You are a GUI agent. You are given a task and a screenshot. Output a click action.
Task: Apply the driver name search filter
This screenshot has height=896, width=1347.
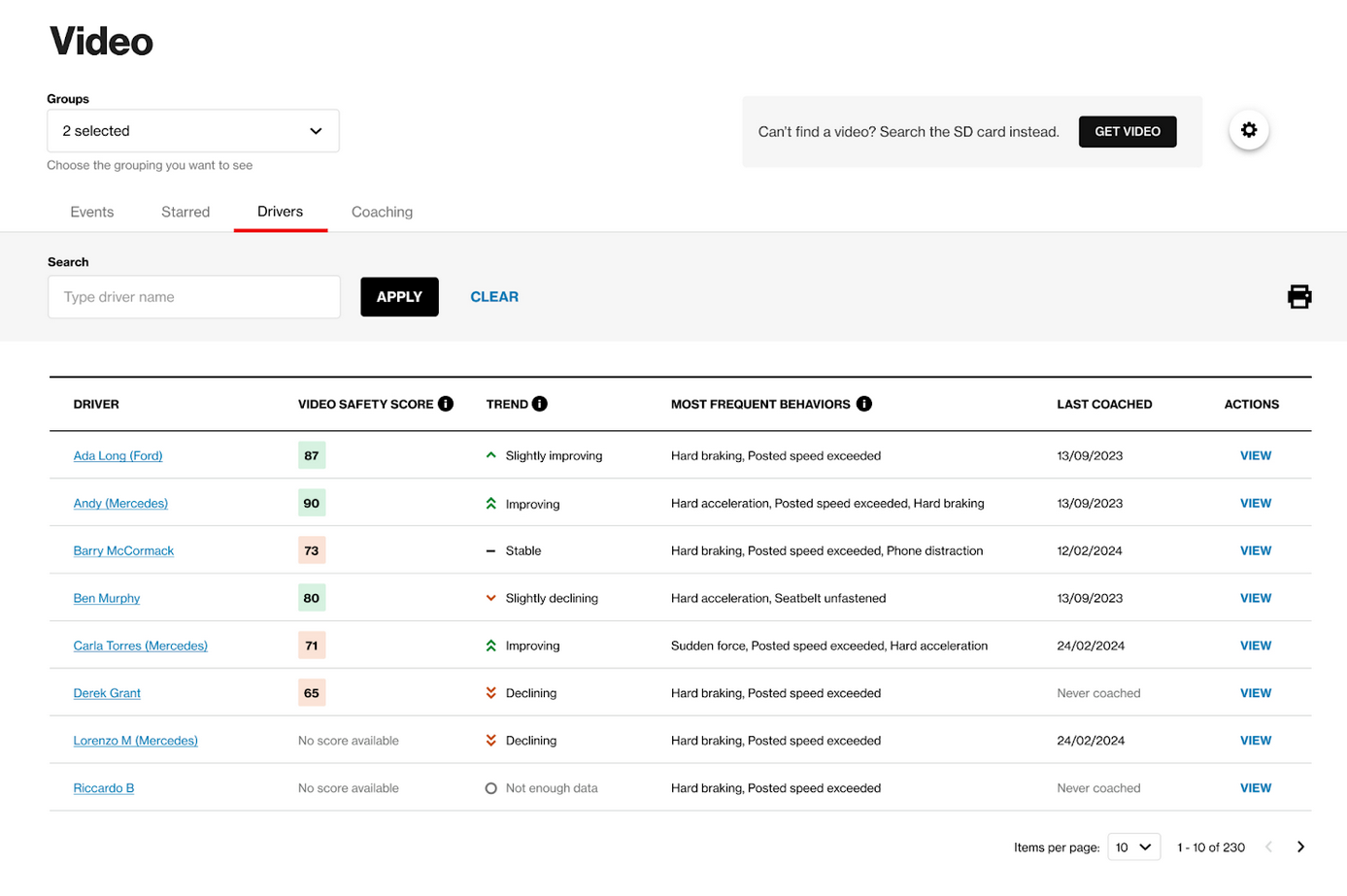[x=399, y=296]
